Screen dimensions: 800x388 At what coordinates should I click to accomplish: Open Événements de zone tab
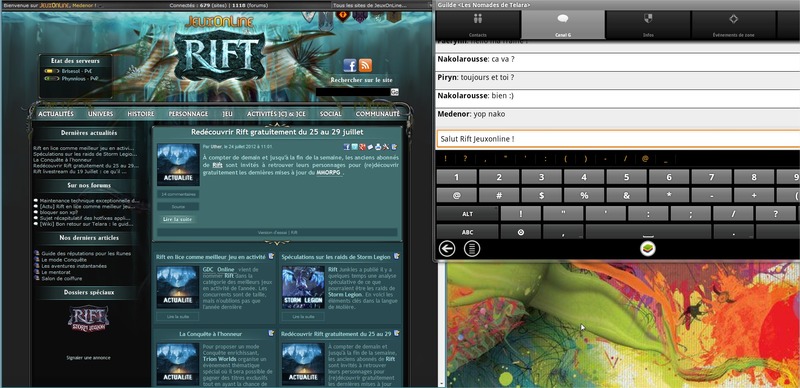click(733, 25)
